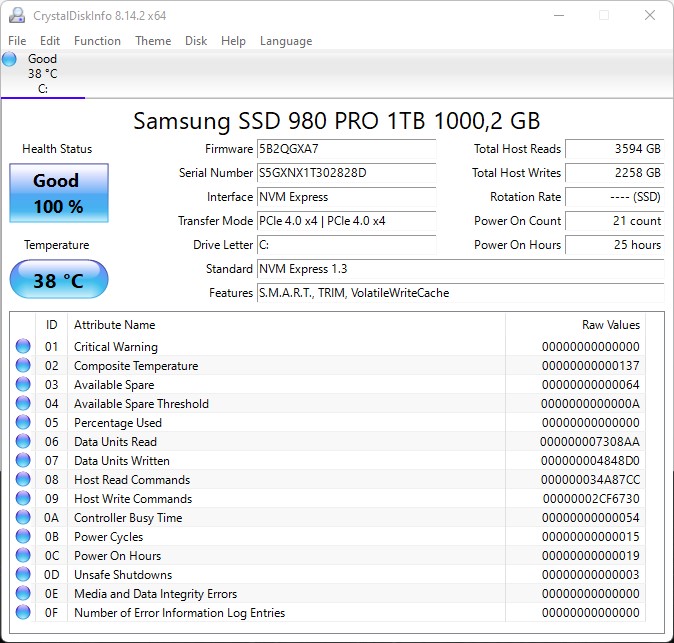Click the Serial Number field

[346, 173]
